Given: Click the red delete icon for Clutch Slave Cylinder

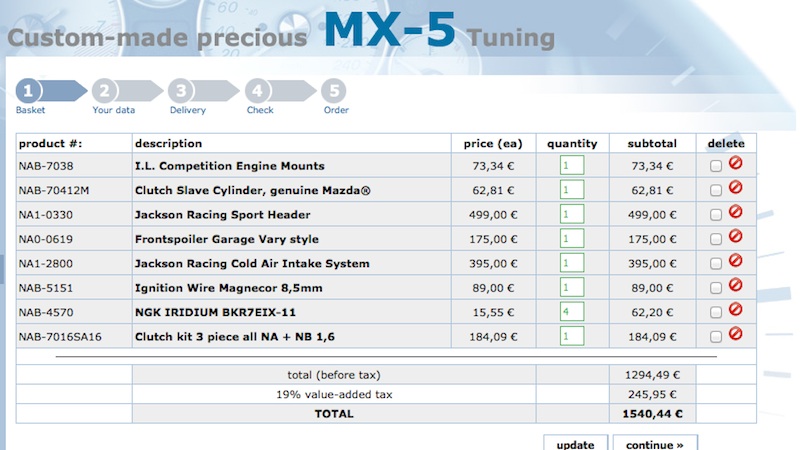Looking at the screenshot, I should tap(735, 187).
